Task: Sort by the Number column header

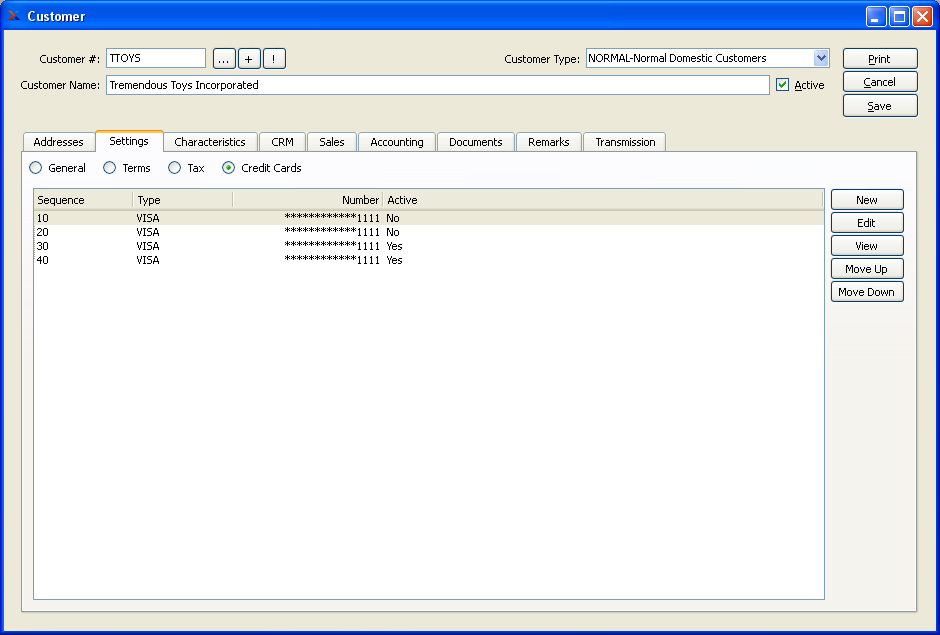Action: [308, 200]
